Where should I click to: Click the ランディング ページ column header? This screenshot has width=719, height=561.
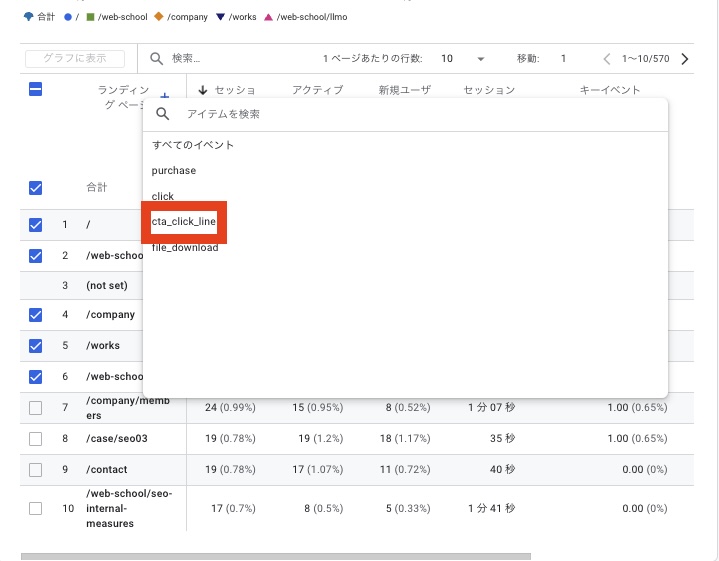pyautogui.click(x=123, y=97)
